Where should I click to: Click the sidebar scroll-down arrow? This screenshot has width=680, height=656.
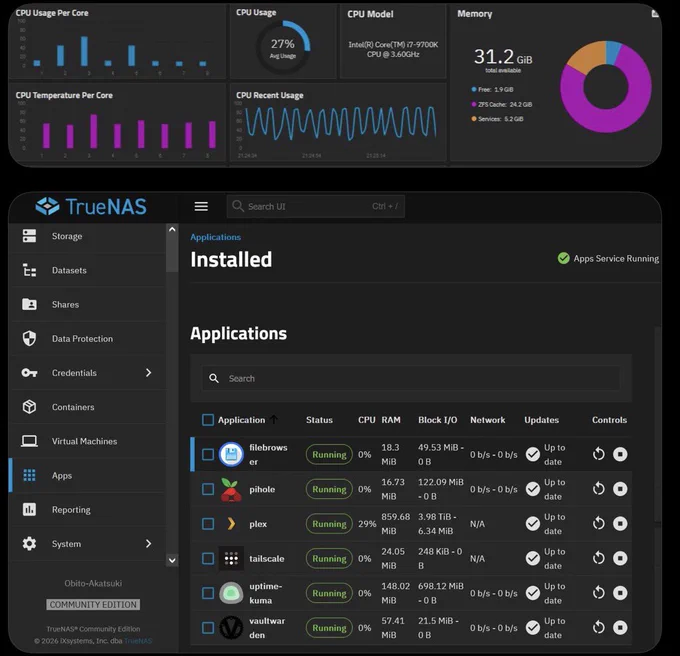[x=172, y=560]
